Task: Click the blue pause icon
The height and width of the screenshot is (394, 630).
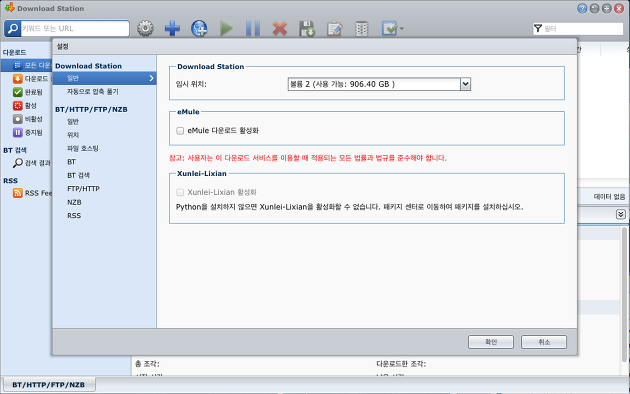Action: click(253, 29)
